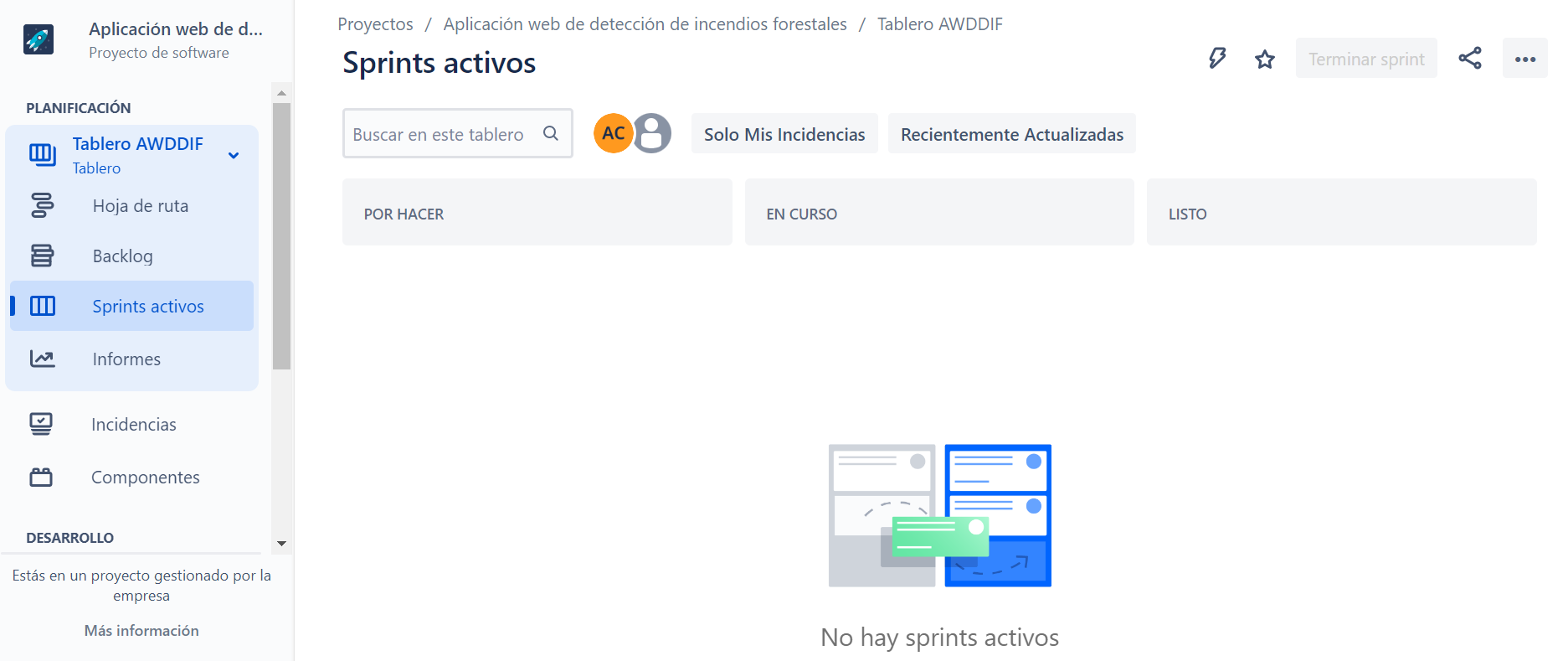Click the Hoja de ruta roadmap icon

42,205
